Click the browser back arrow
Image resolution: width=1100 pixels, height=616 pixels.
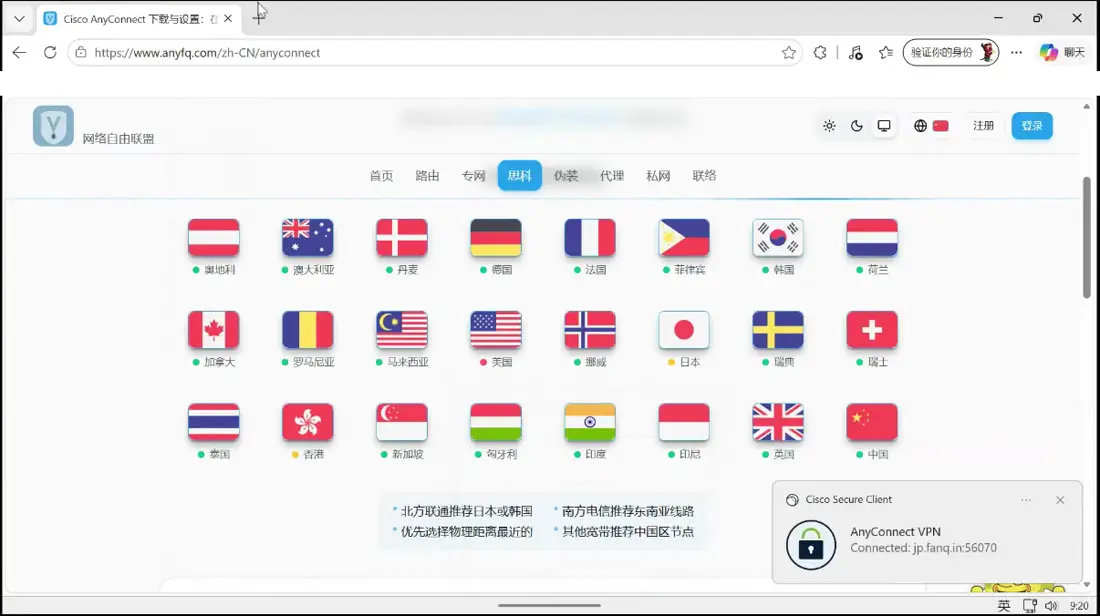coord(19,53)
